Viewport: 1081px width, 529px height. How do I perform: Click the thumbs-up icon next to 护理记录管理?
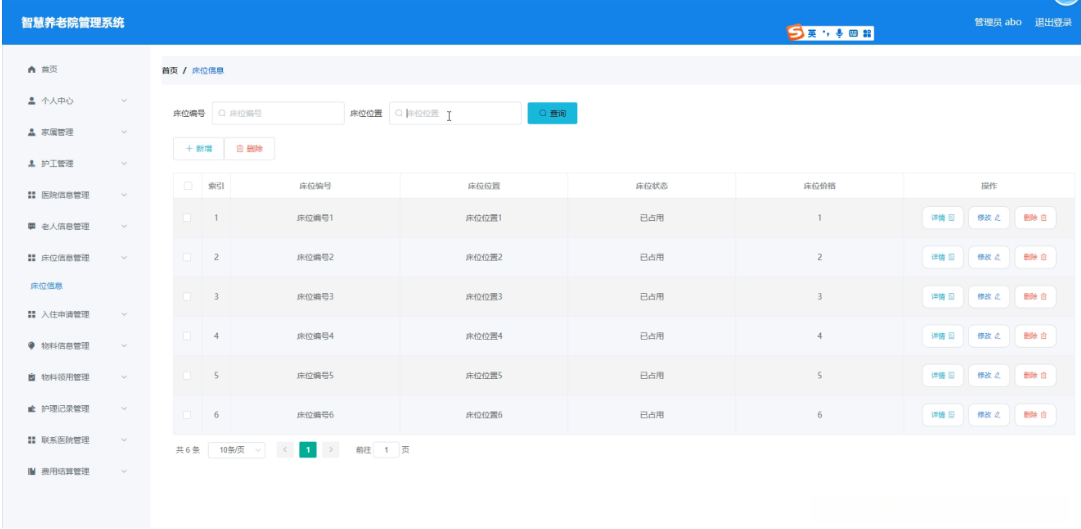click(x=31, y=409)
